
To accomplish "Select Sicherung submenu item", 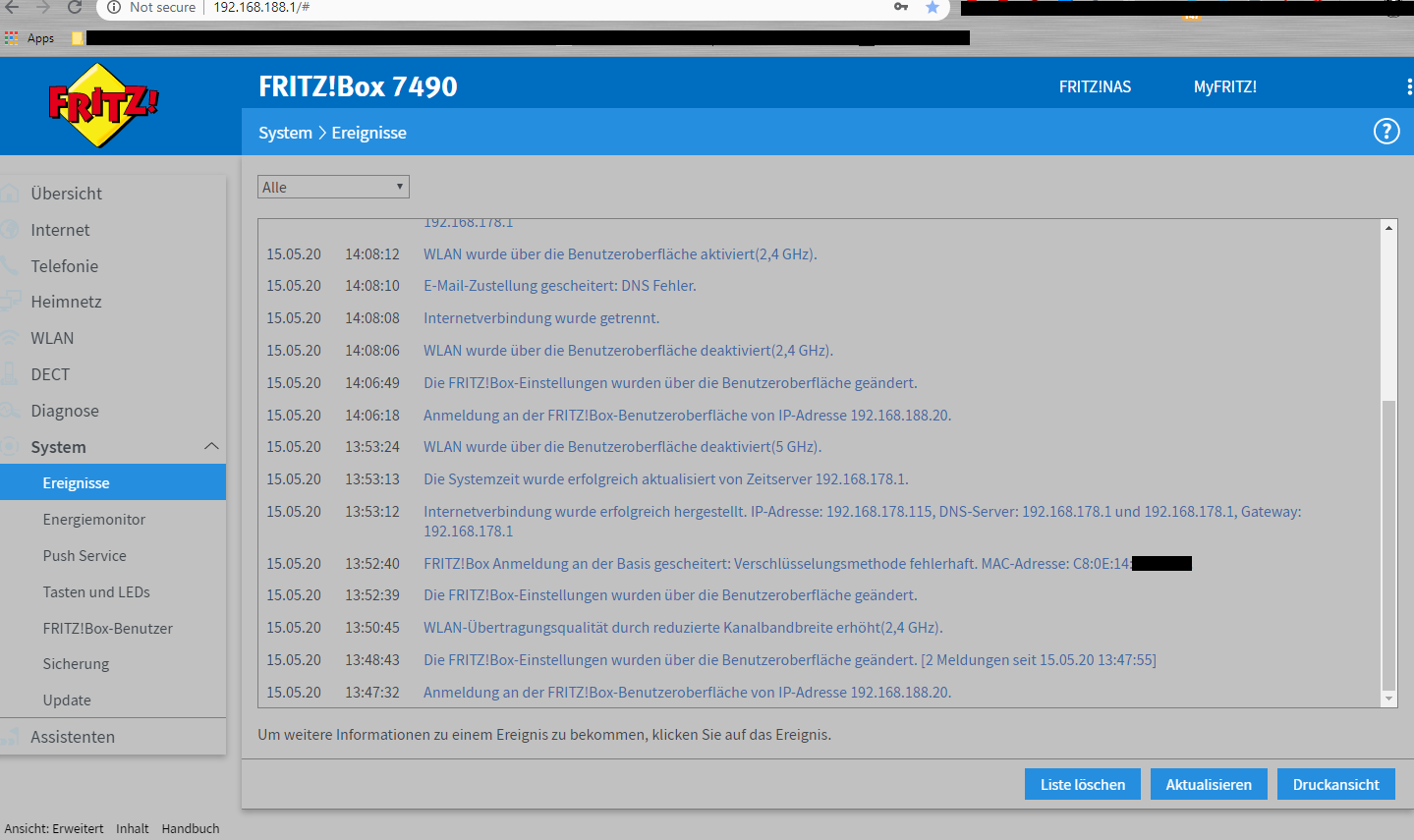I will pyautogui.click(x=76, y=664).
